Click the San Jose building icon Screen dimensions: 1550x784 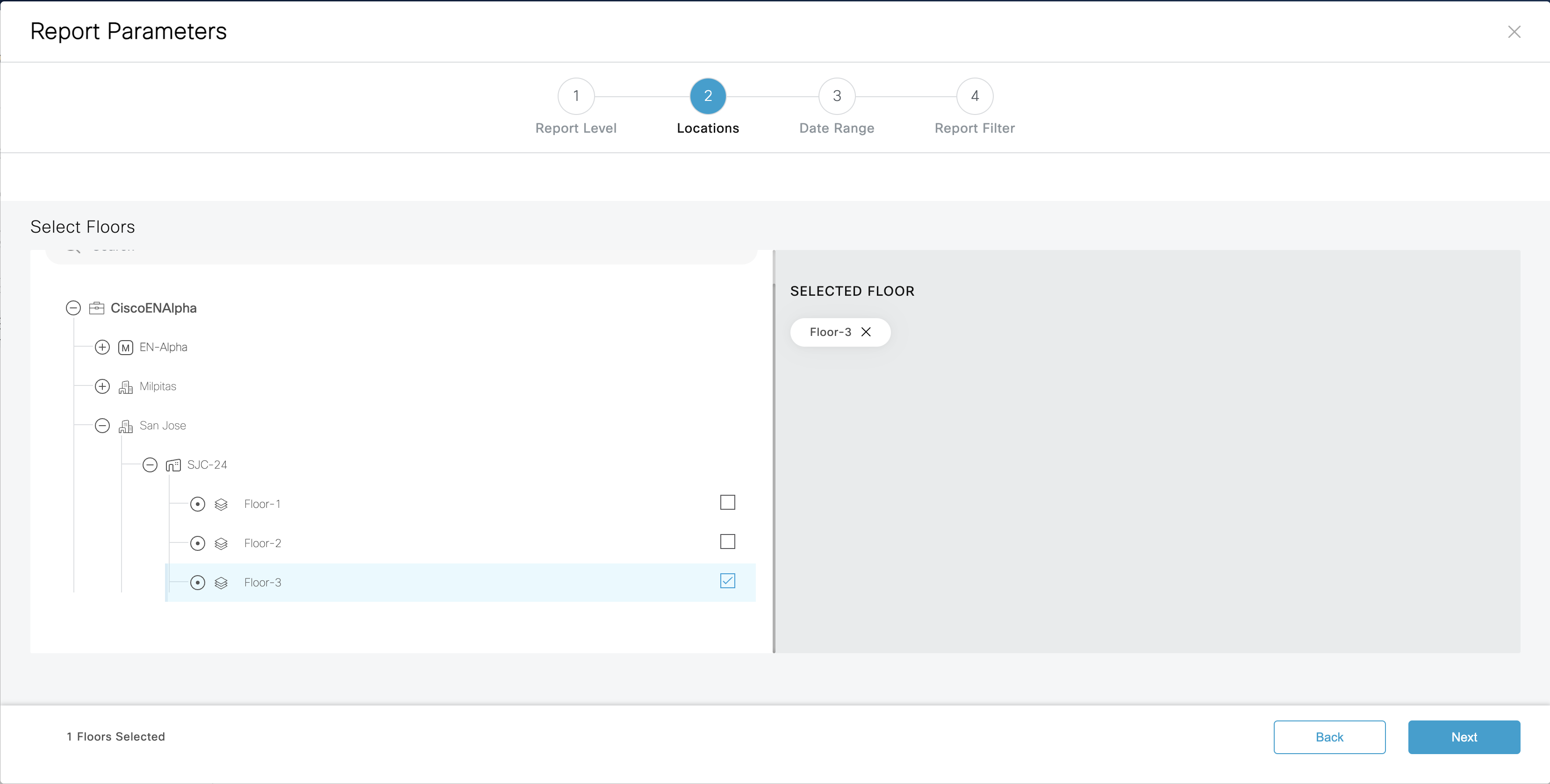tap(126, 426)
